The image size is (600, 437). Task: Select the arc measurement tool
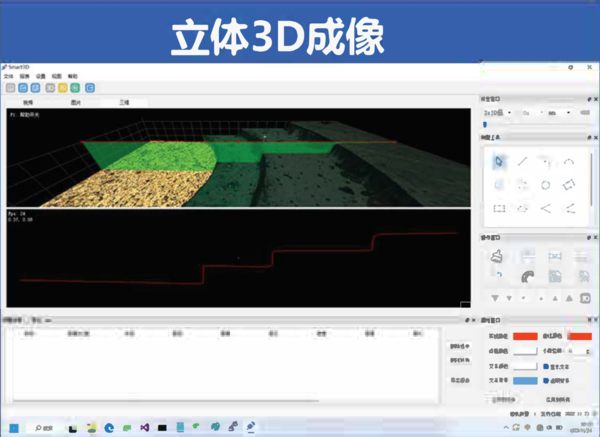[x=569, y=162]
